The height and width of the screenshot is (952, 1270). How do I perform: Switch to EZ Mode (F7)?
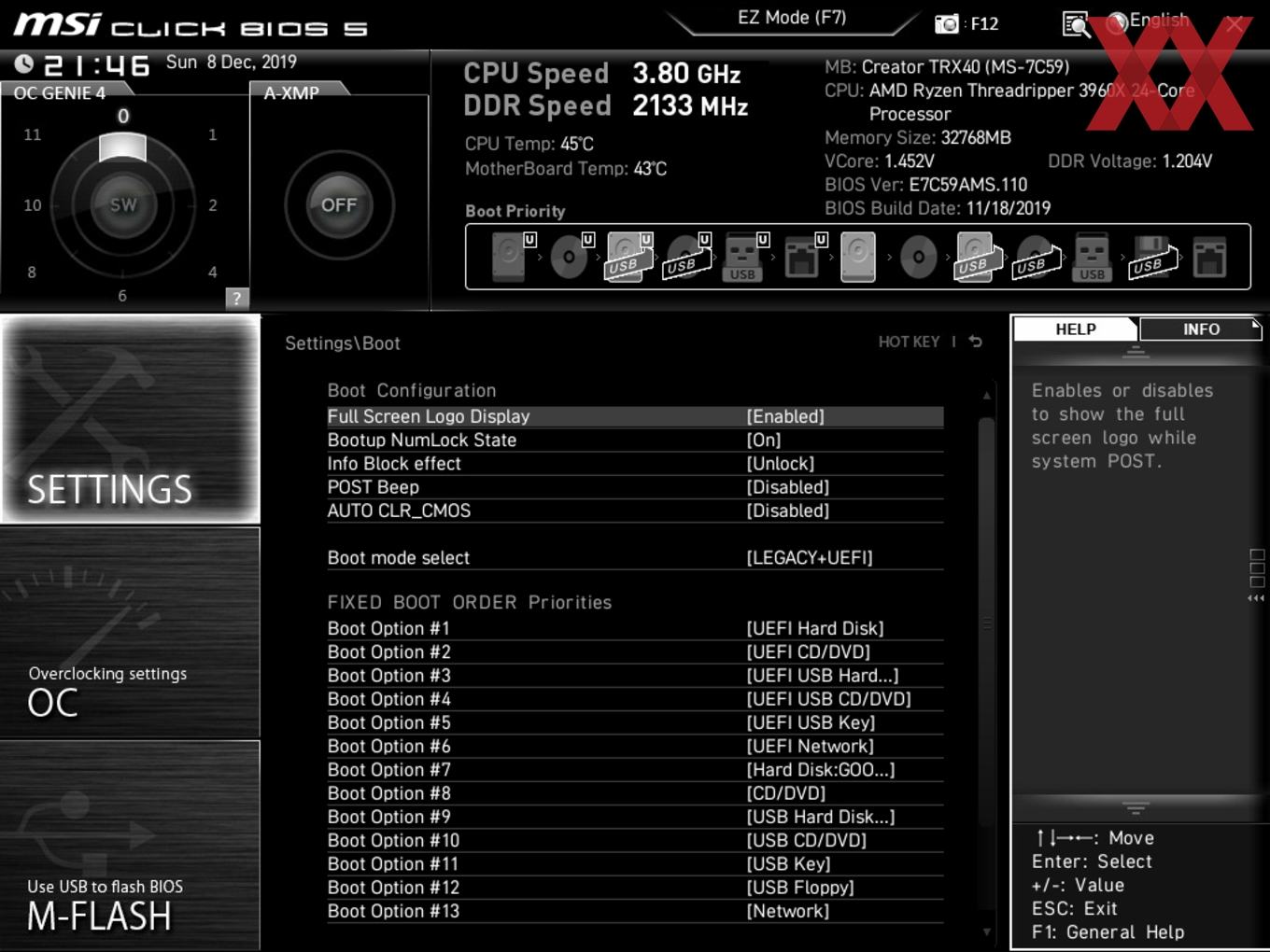[792, 18]
